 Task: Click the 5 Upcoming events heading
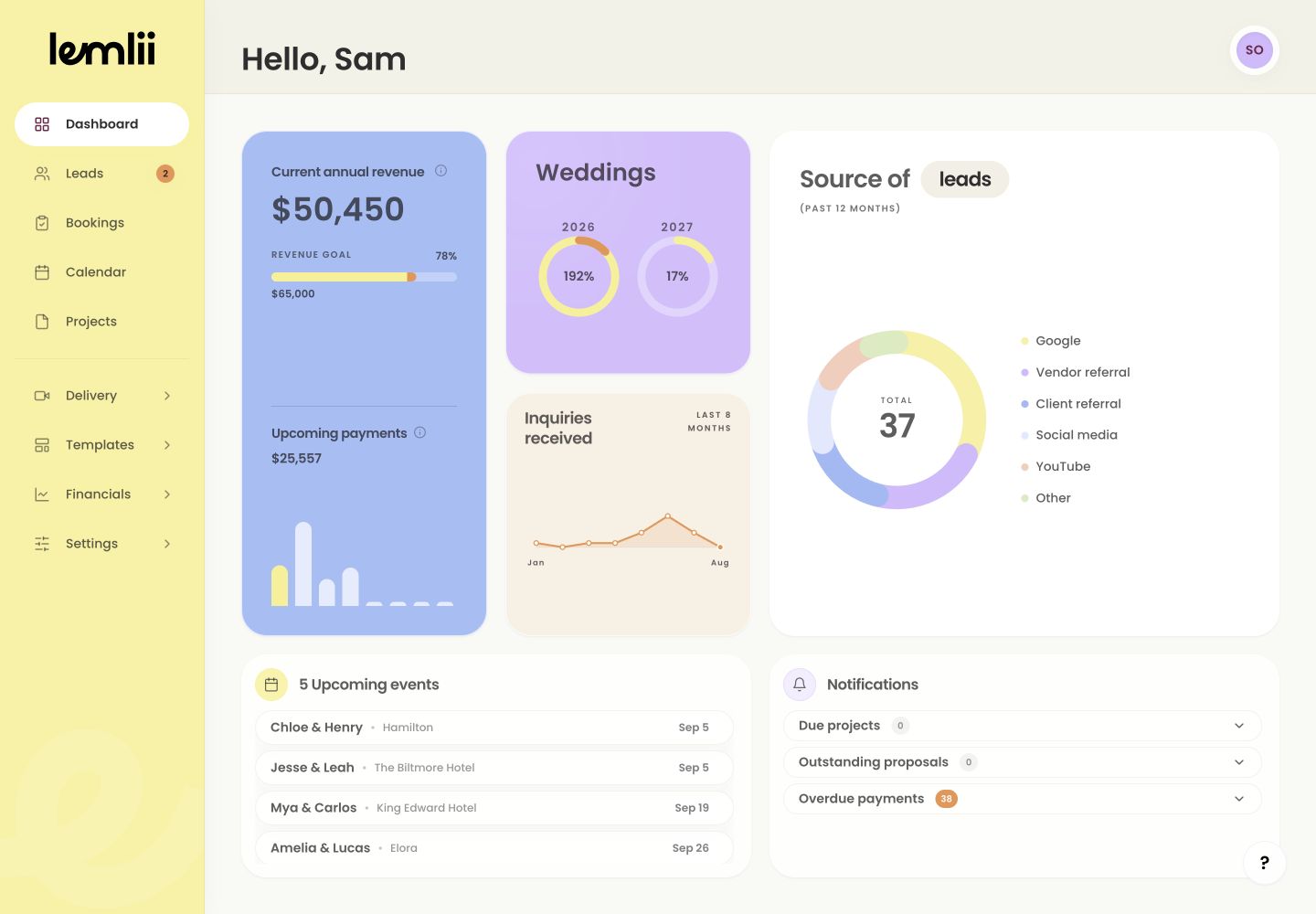(369, 685)
